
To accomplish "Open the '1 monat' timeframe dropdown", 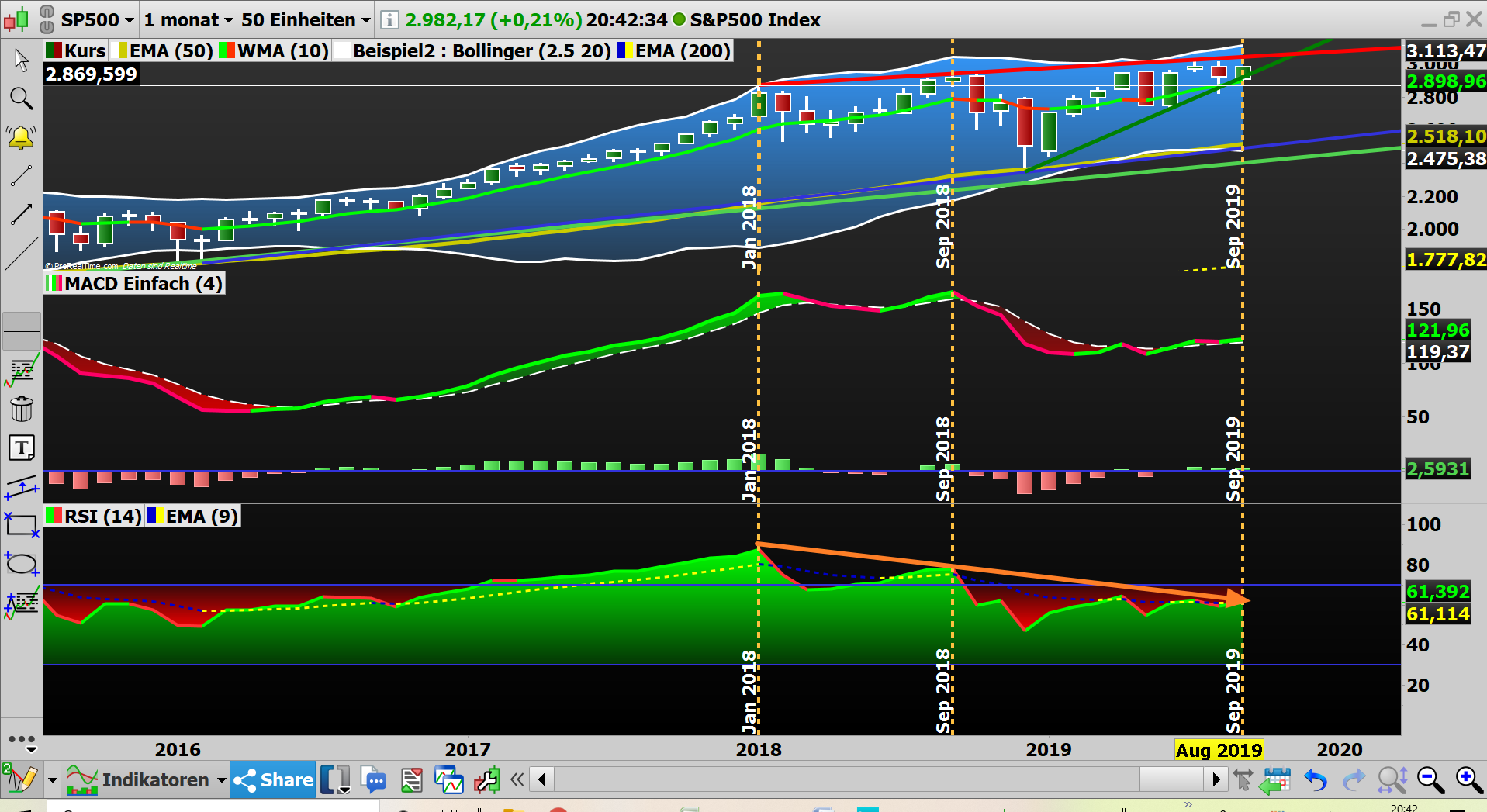I will coord(188,19).
